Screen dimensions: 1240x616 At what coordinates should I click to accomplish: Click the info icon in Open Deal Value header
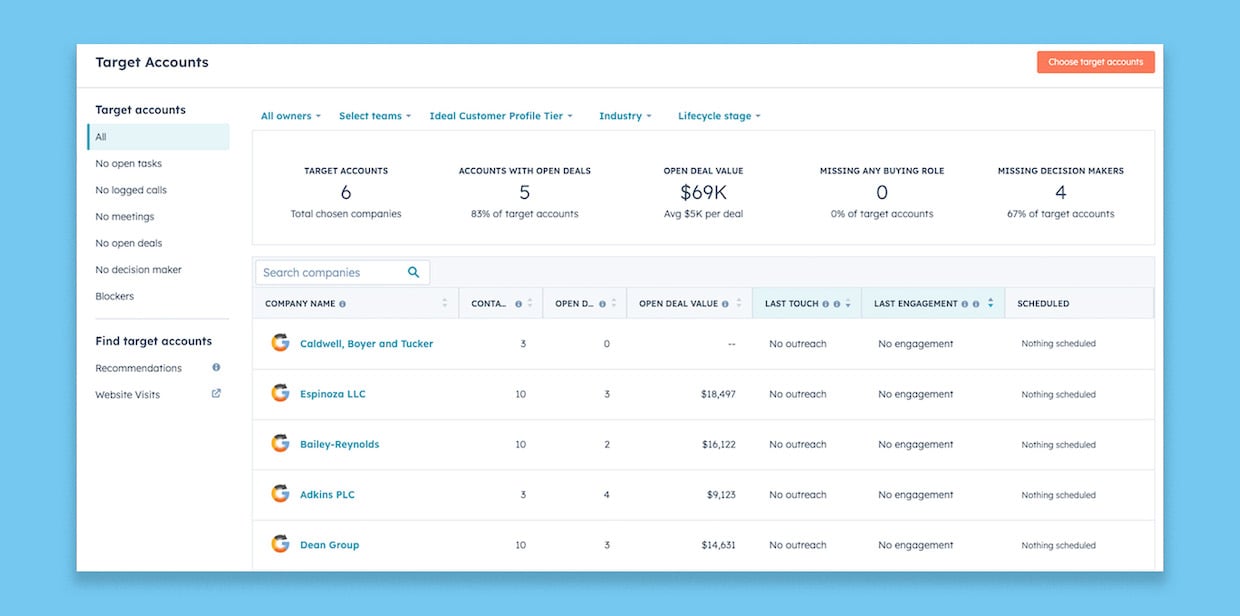pos(725,303)
